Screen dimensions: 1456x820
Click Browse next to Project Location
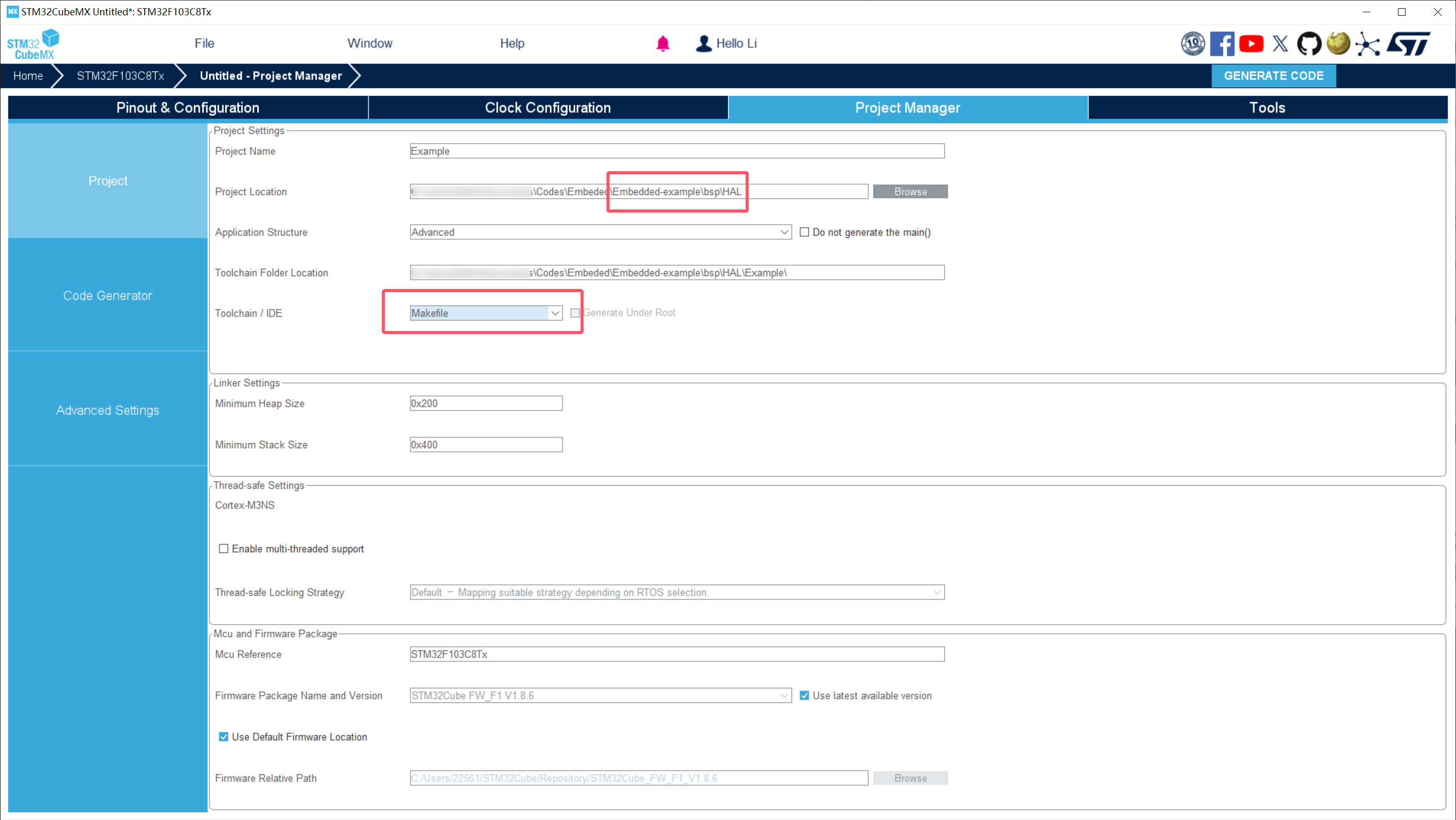[910, 192]
